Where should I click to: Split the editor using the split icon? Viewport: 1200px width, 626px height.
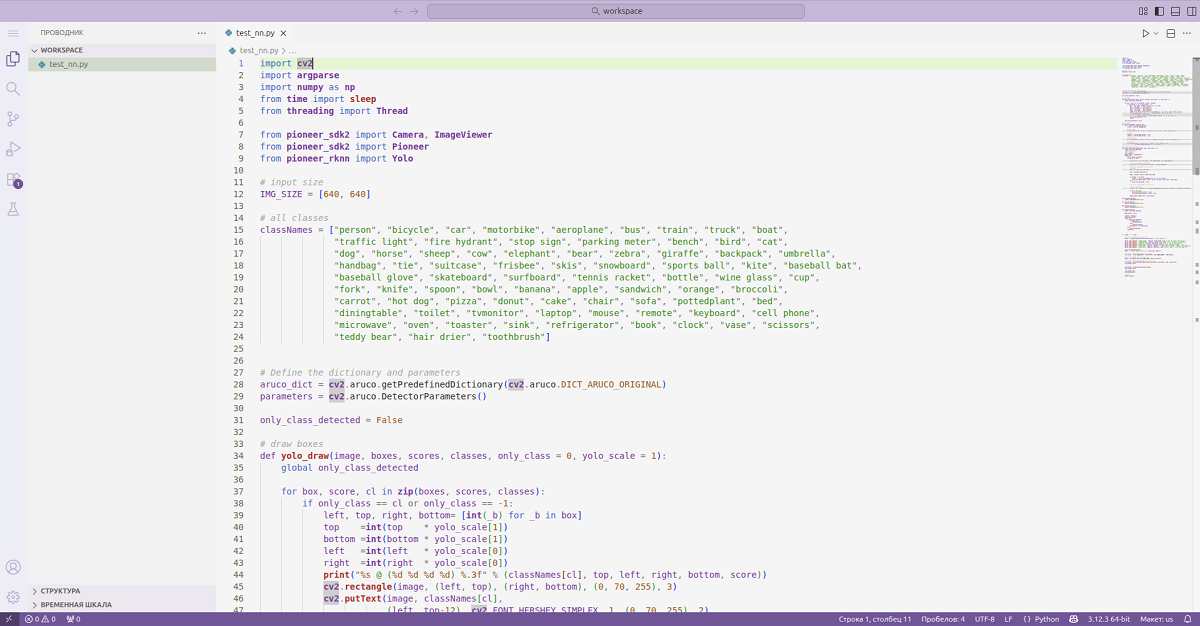pos(1171,33)
